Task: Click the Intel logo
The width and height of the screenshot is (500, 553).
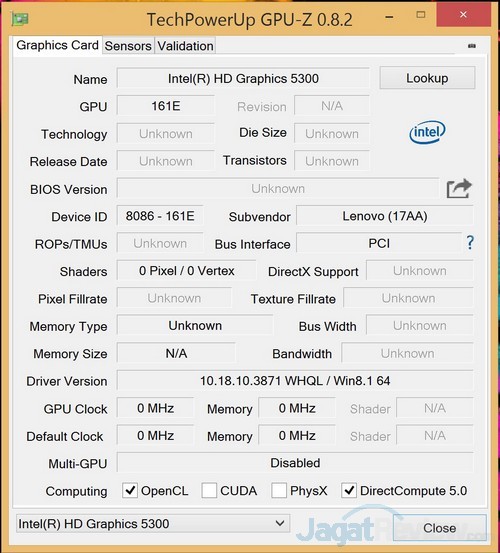Action: click(x=427, y=132)
